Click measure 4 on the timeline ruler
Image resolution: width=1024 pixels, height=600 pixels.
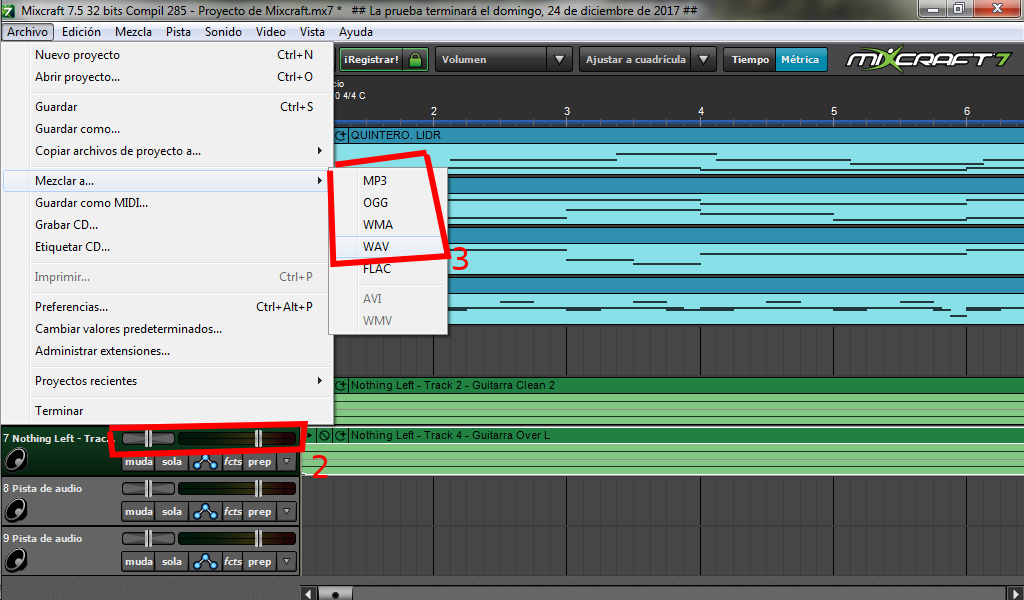click(701, 112)
